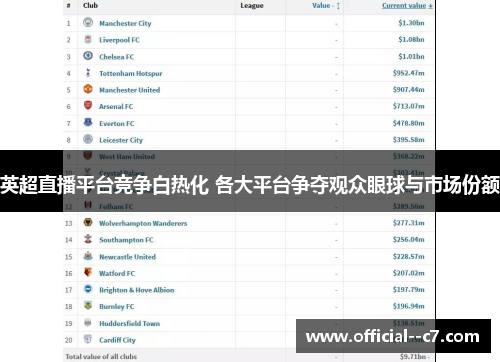Sort table by Value column
This screenshot has width=500, height=362.
coord(326,6)
